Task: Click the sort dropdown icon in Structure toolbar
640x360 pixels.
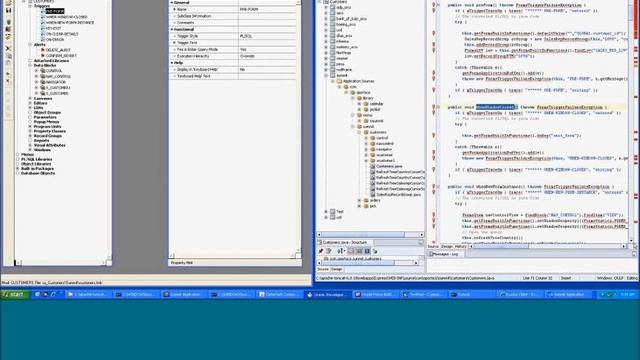Action: click(x=340, y=251)
